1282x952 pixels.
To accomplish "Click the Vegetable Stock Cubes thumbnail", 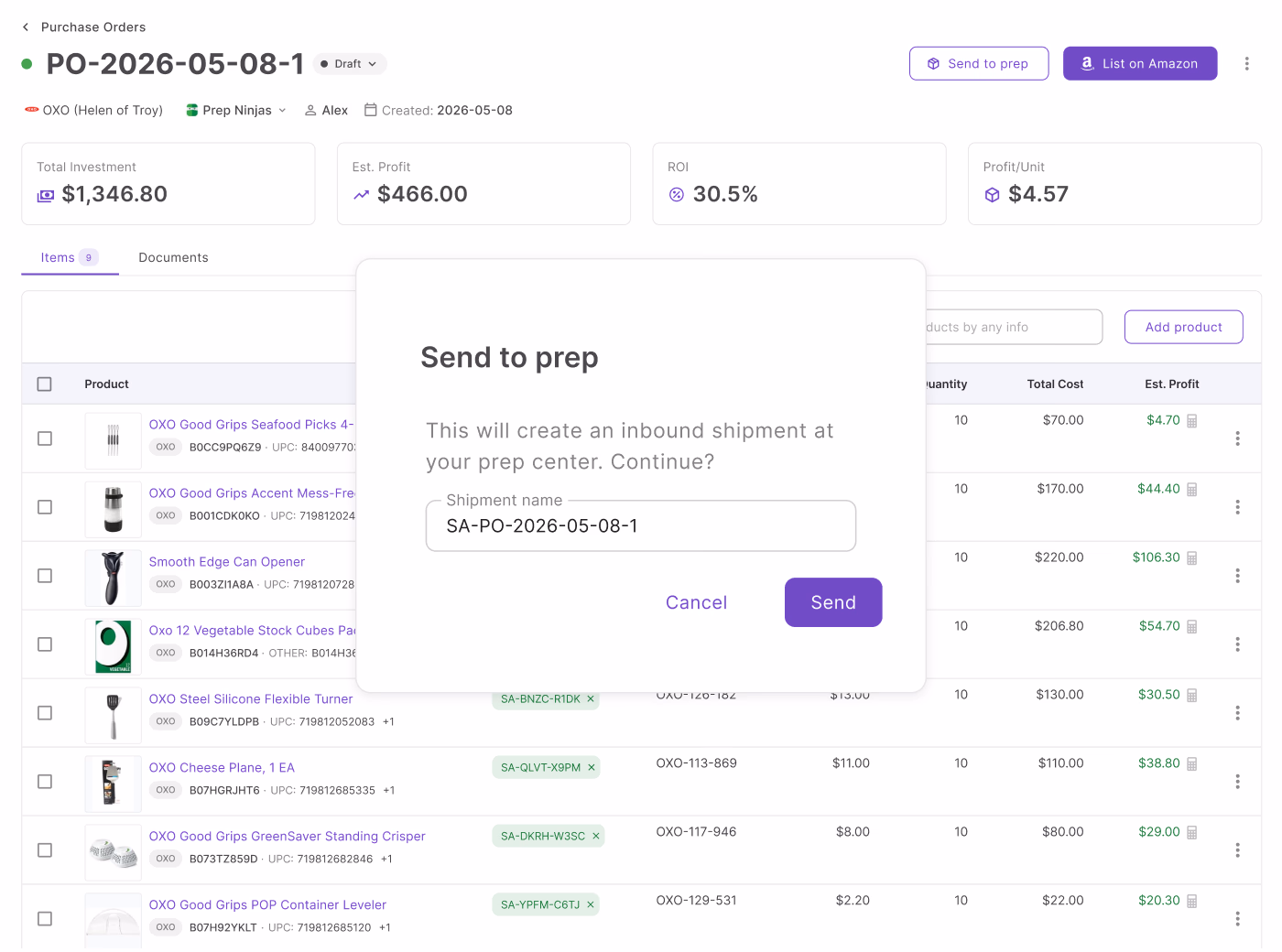I will (x=113, y=647).
